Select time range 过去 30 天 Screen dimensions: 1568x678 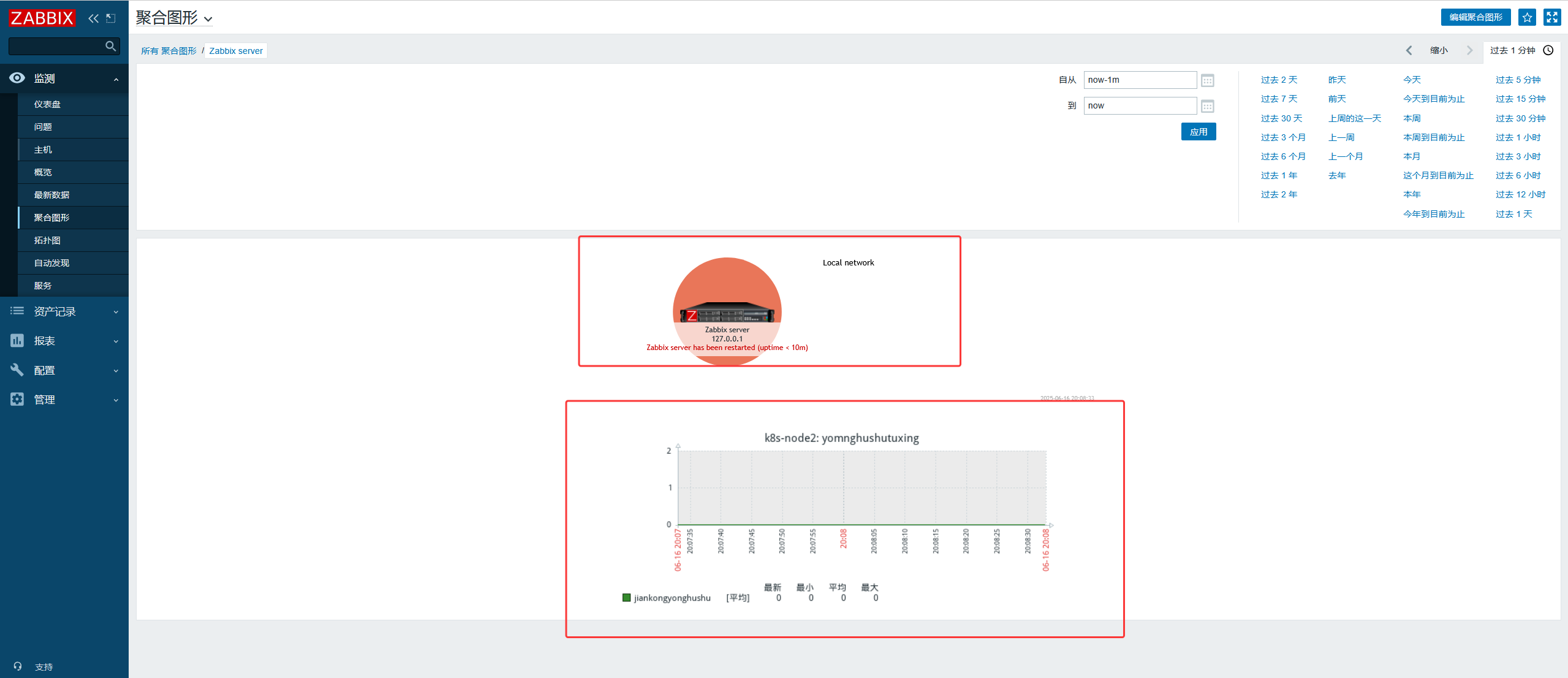1281,118
